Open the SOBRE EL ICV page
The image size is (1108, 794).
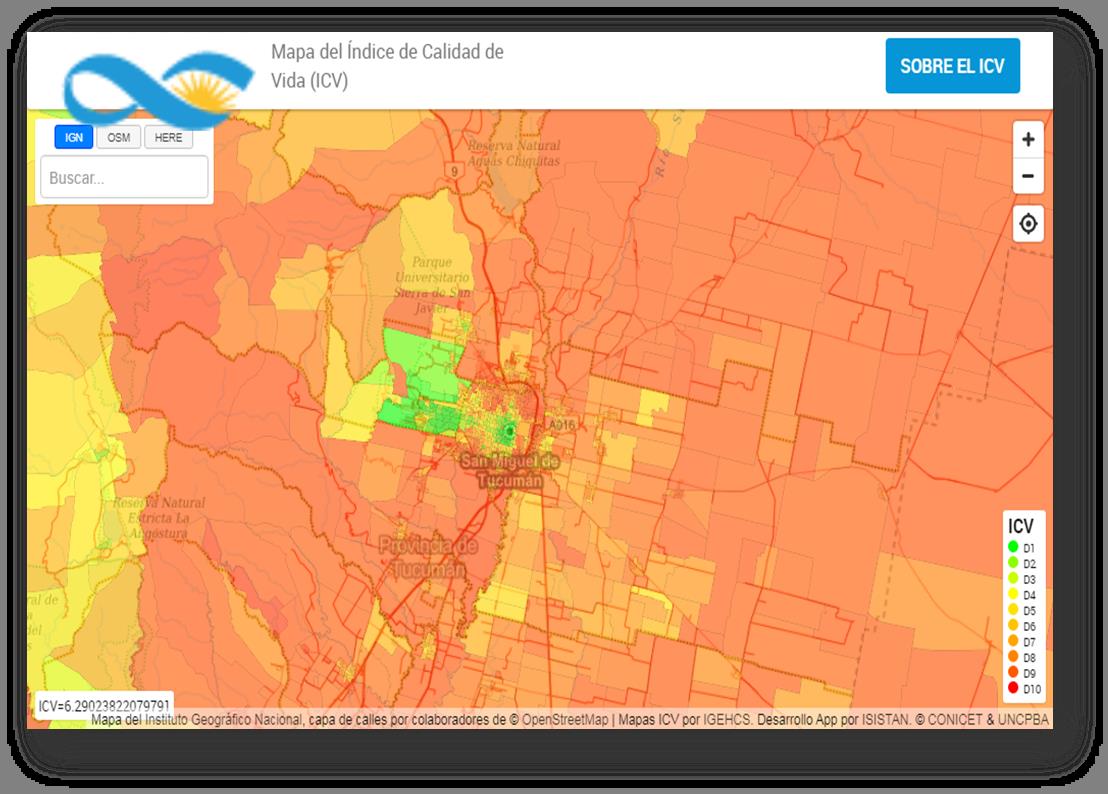click(x=952, y=66)
